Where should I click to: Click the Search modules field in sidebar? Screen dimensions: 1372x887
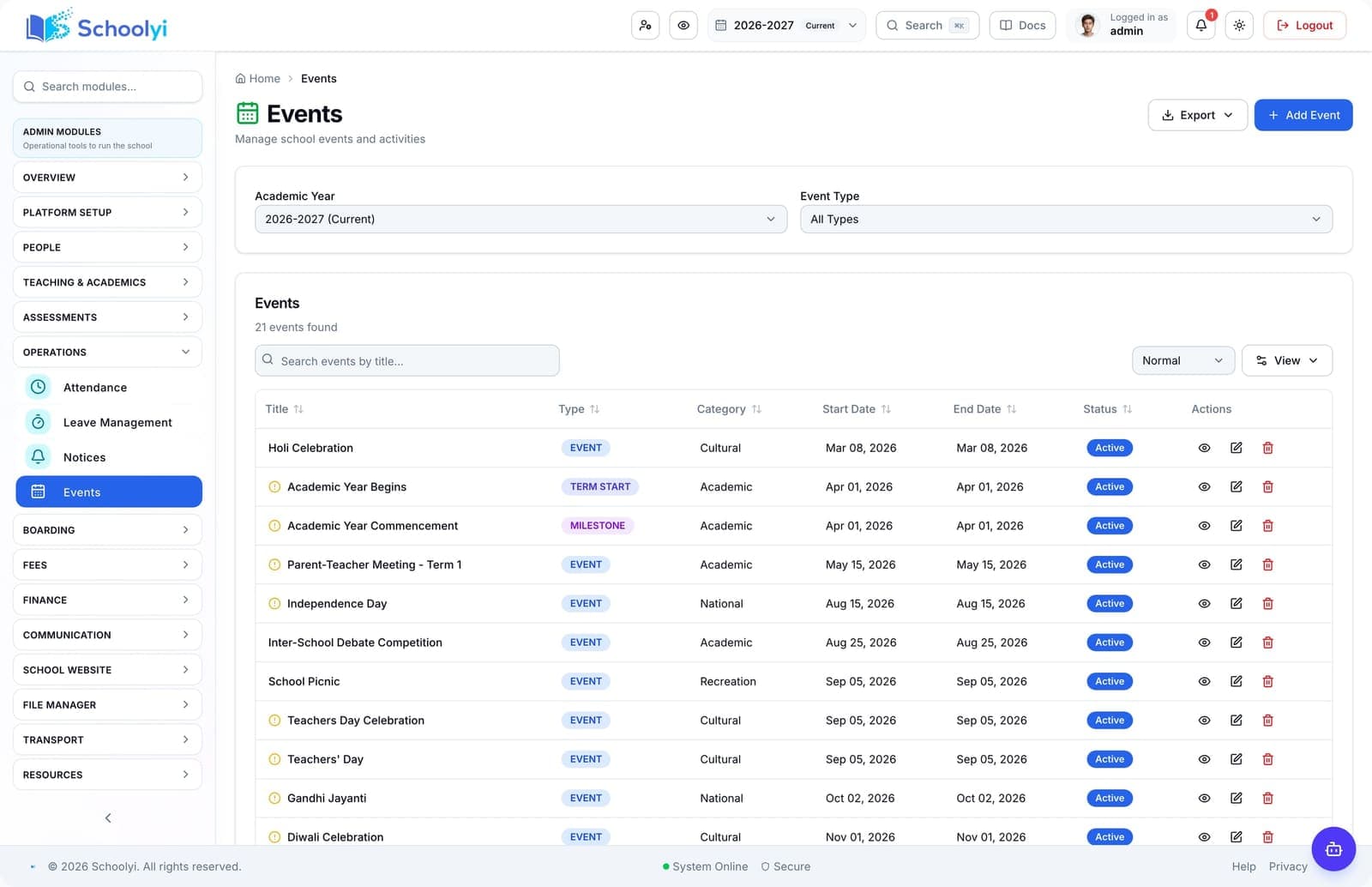[107, 87]
